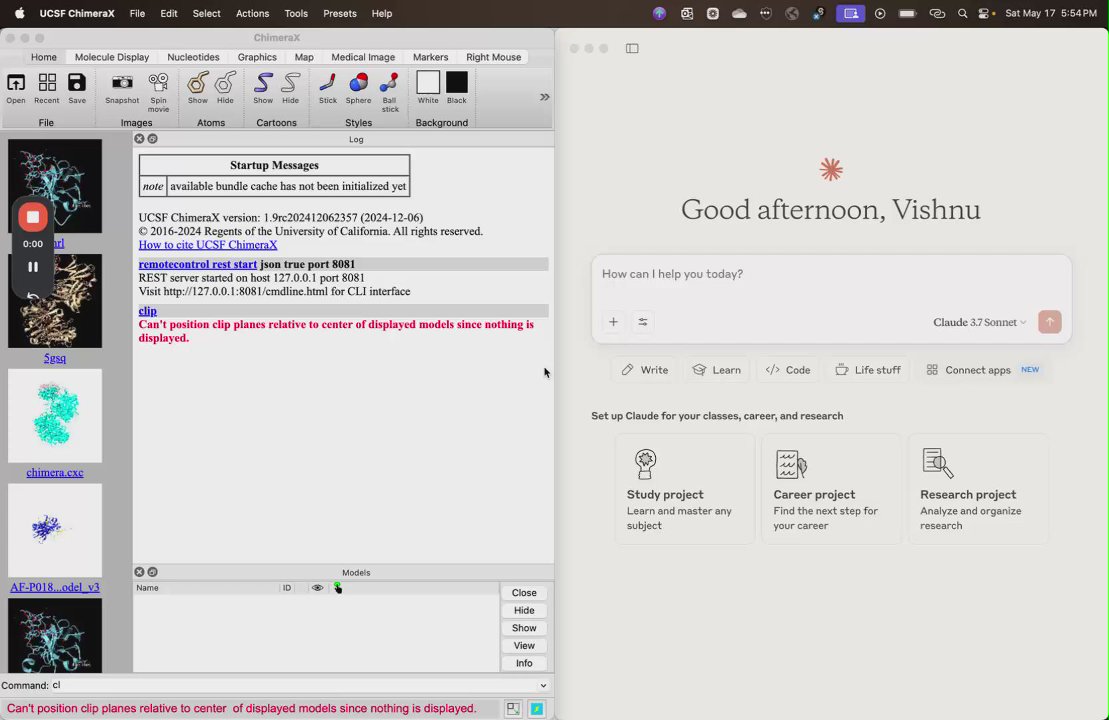Click the green selection column icon in Models
1109x720 pixels.
coord(337,588)
